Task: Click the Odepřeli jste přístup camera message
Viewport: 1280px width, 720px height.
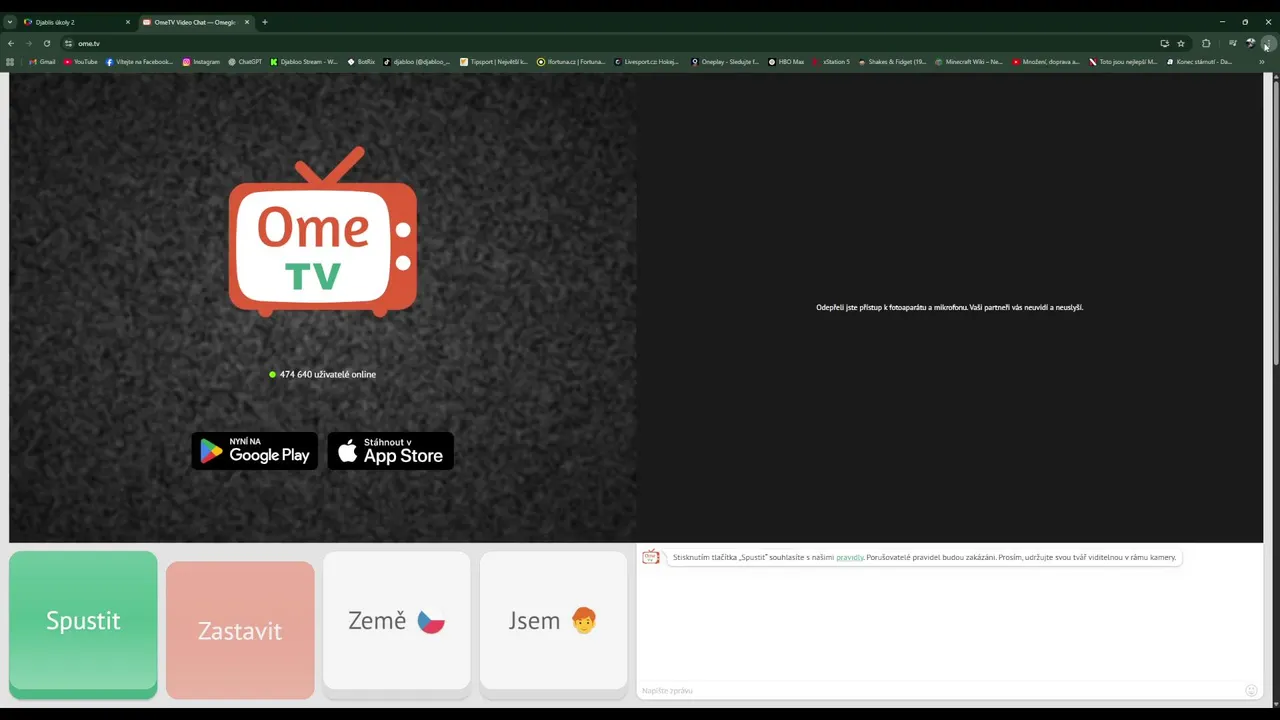Action: 949,307
